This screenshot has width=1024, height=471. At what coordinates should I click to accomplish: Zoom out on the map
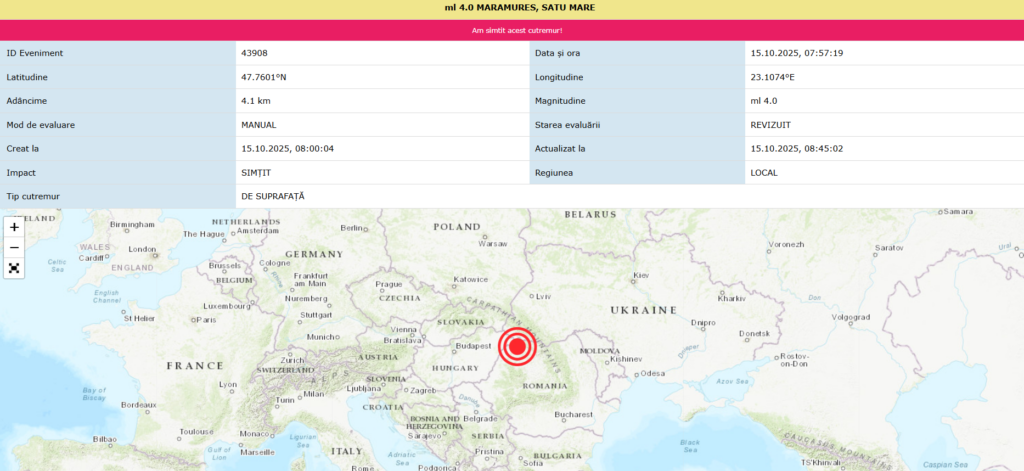pos(14,247)
